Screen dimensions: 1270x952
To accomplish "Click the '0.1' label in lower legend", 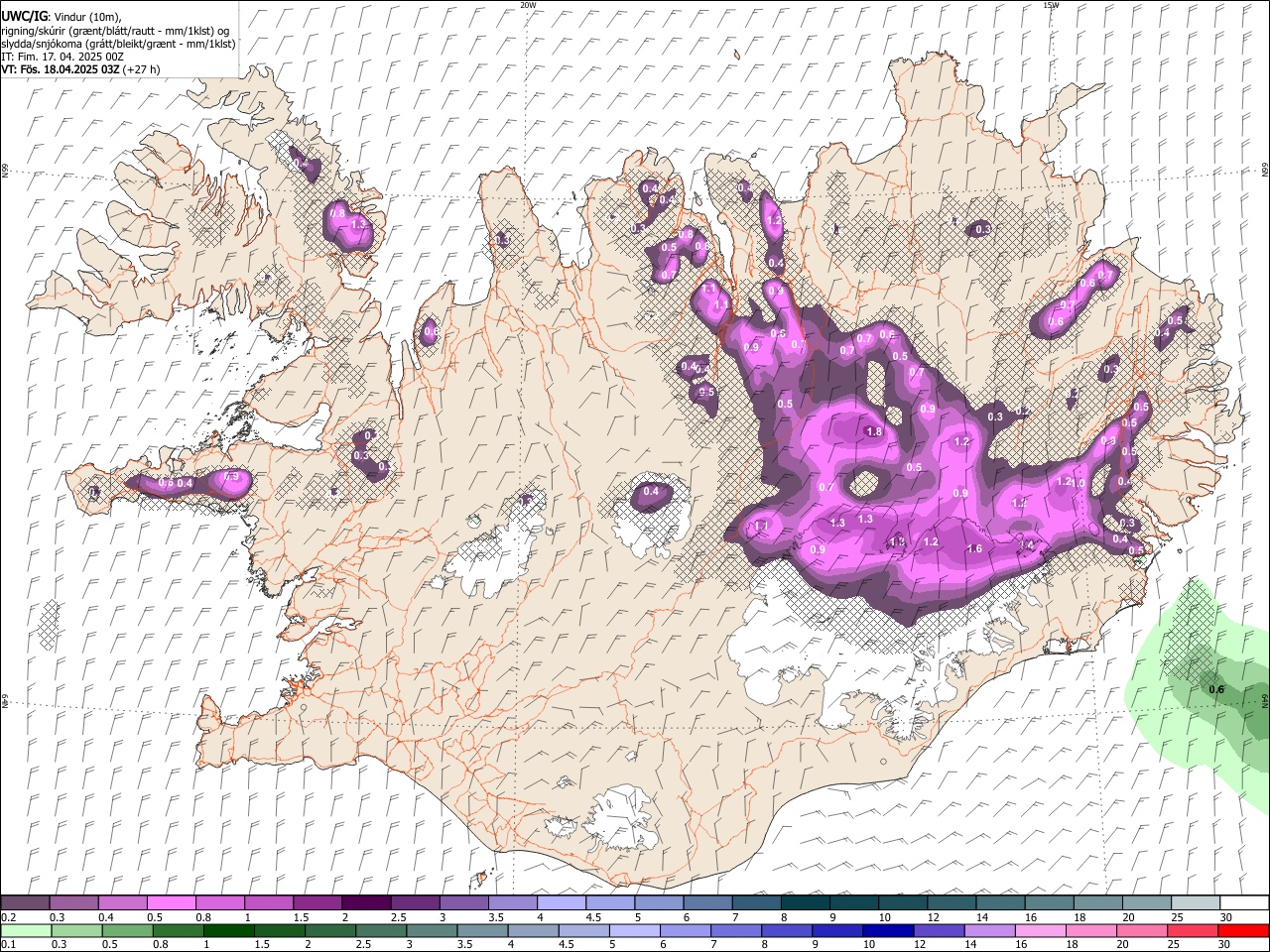I will [x=7, y=944].
